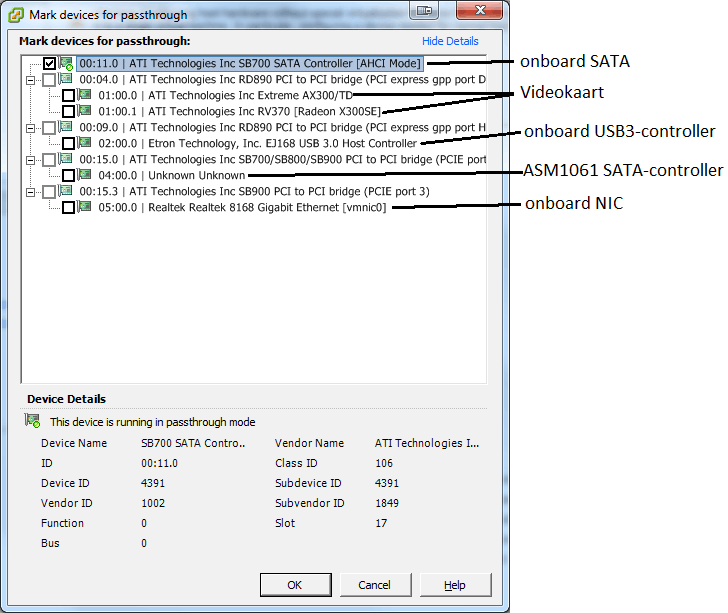This screenshot has height=613, width=728.
Task: Check the 04:00.0 Unknown Unknown device box
Action: click(68, 176)
